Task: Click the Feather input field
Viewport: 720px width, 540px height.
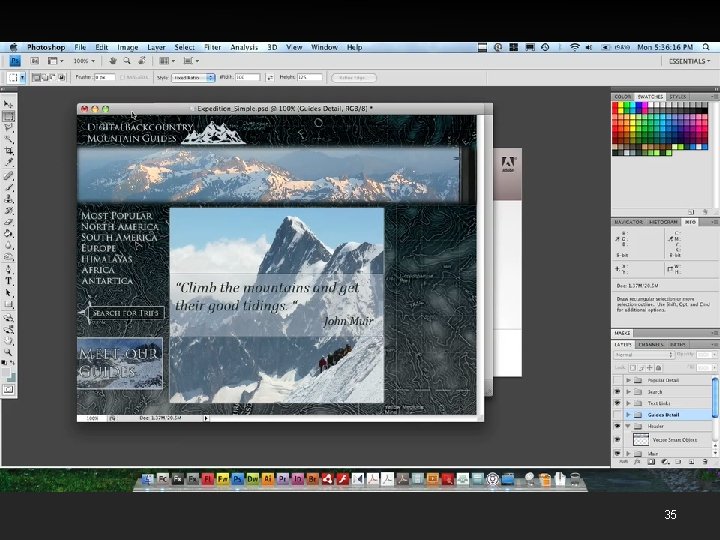Action: 105,78
